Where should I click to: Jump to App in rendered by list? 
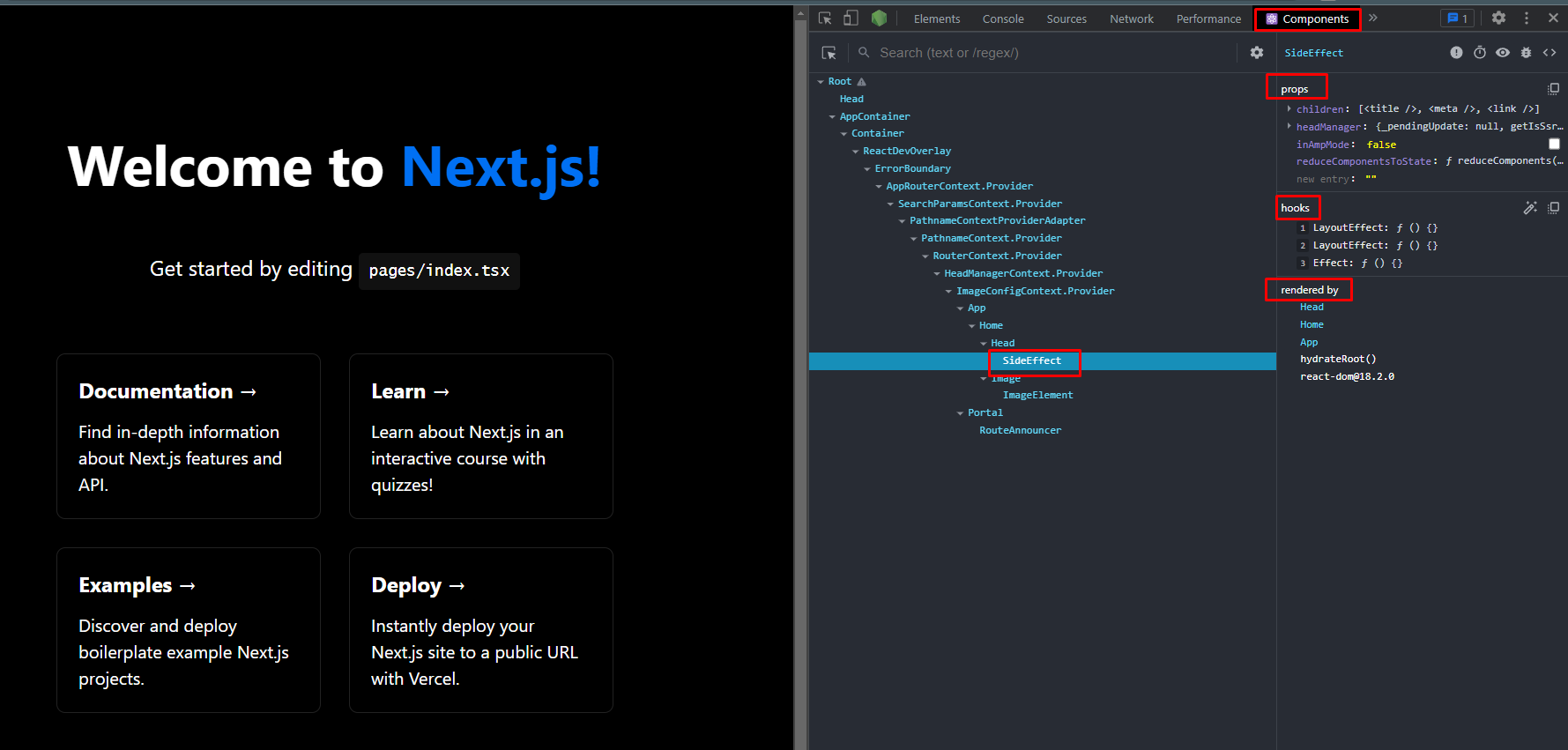click(1309, 343)
